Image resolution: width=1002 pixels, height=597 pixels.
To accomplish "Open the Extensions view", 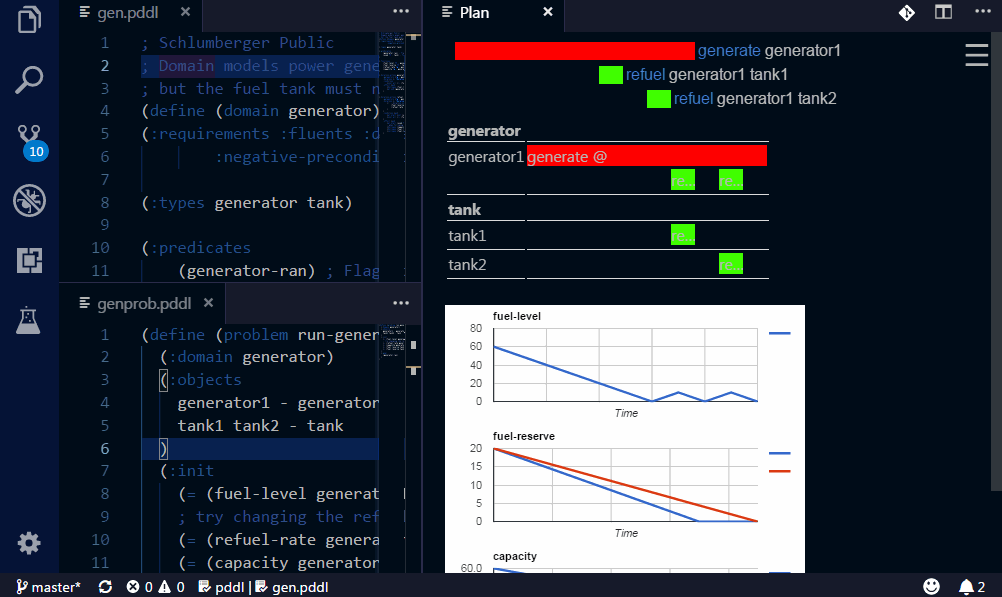I will (x=29, y=260).
